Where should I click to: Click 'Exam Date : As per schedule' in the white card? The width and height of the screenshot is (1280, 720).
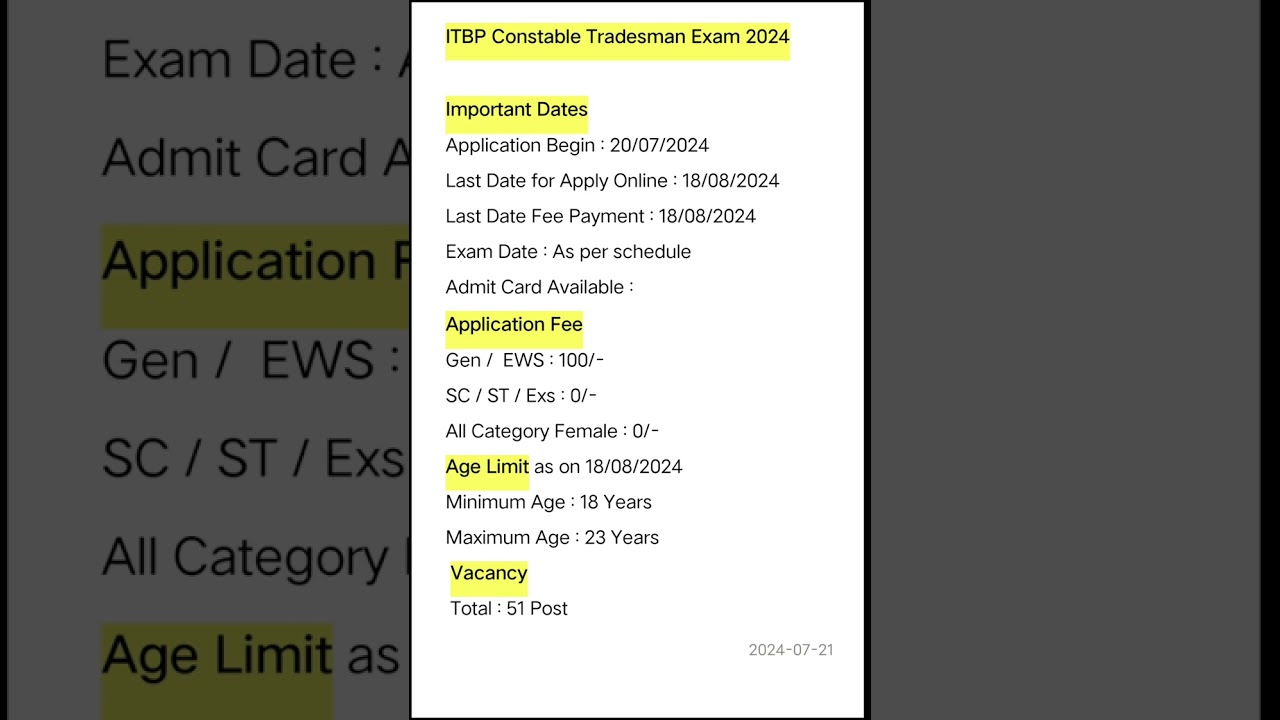coord(568,252)
